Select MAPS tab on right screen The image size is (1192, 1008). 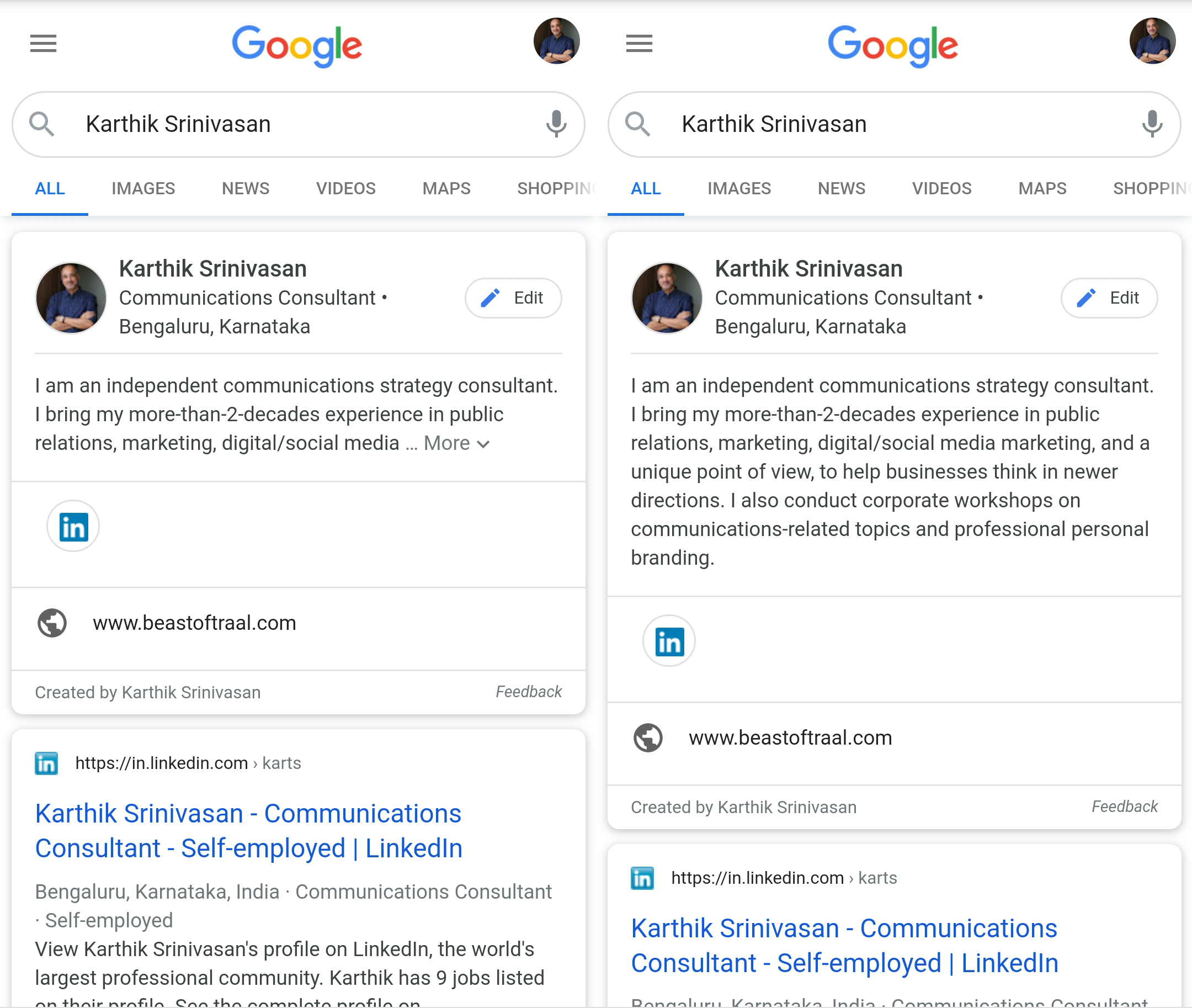[x=1042, y=189]
